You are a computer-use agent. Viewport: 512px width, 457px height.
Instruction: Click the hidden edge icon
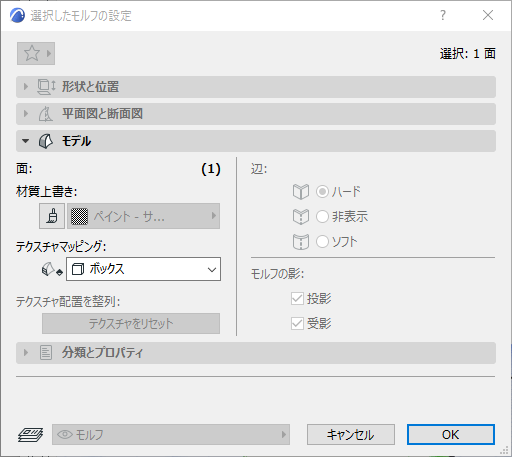point(301,217)
